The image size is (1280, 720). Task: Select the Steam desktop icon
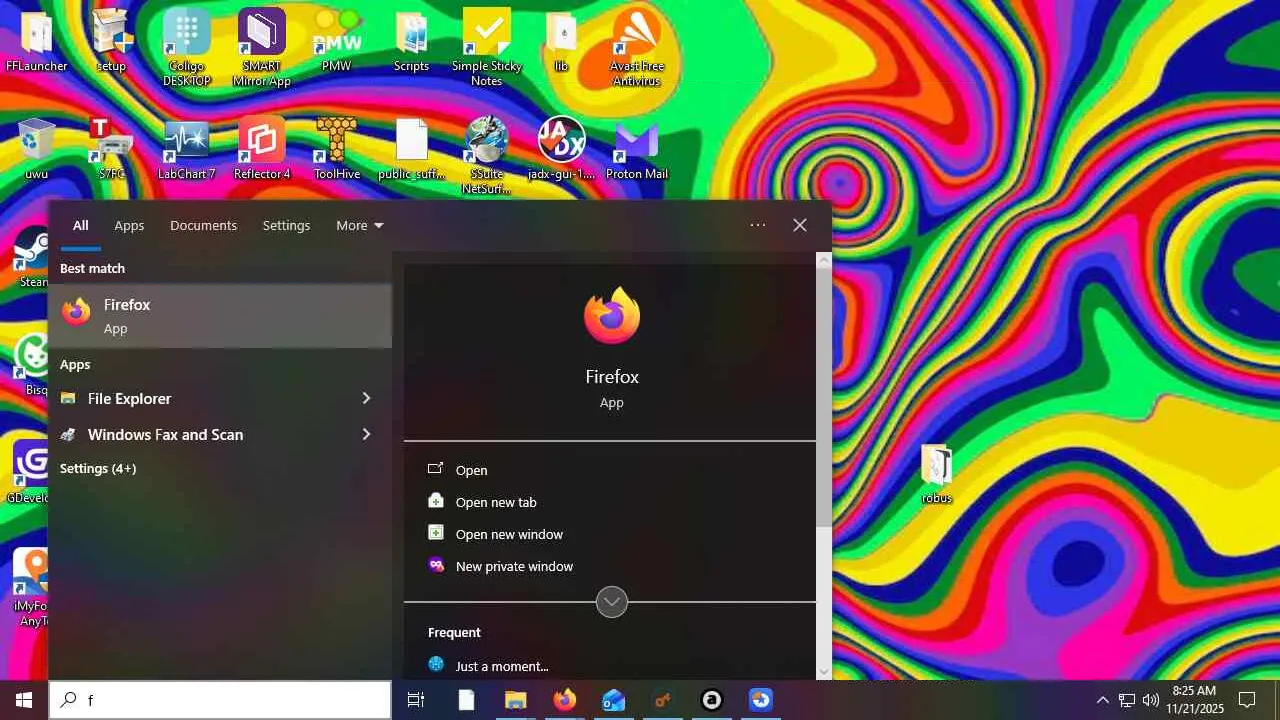pyautogui.click(x=32, y=257)
